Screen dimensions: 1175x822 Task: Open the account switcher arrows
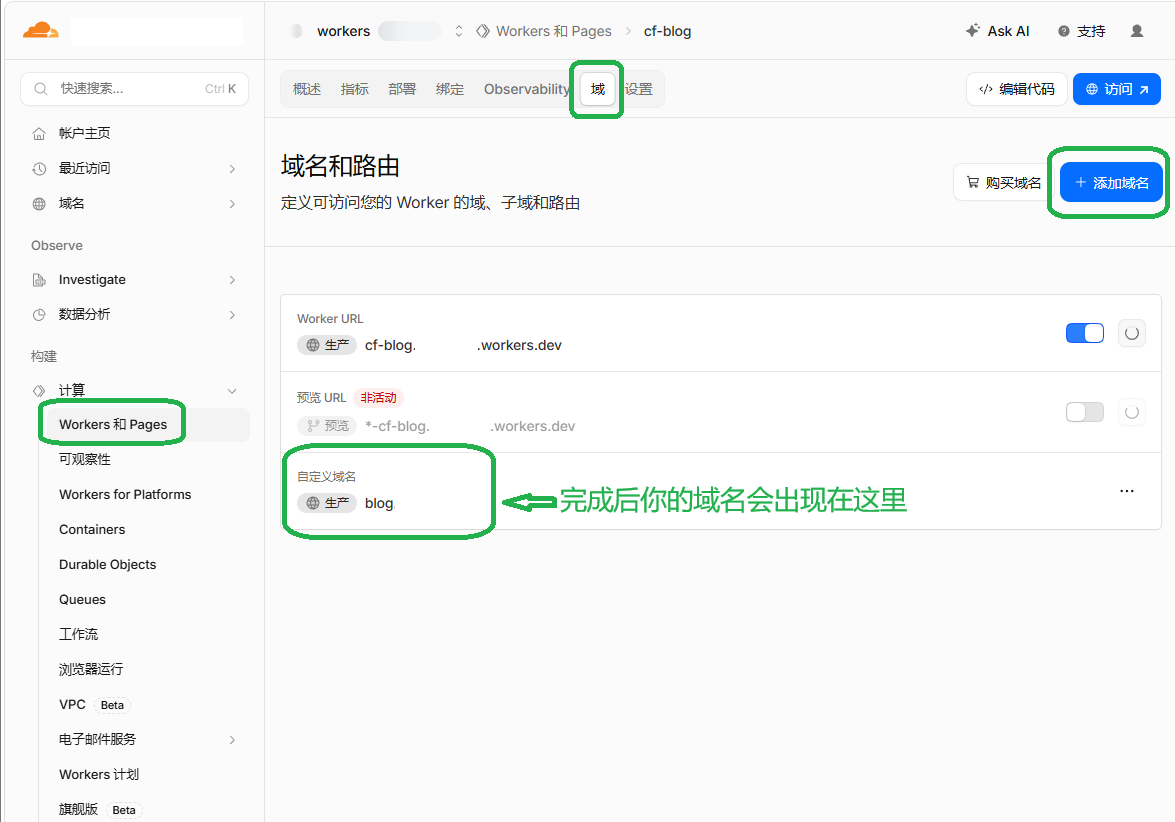459,31
